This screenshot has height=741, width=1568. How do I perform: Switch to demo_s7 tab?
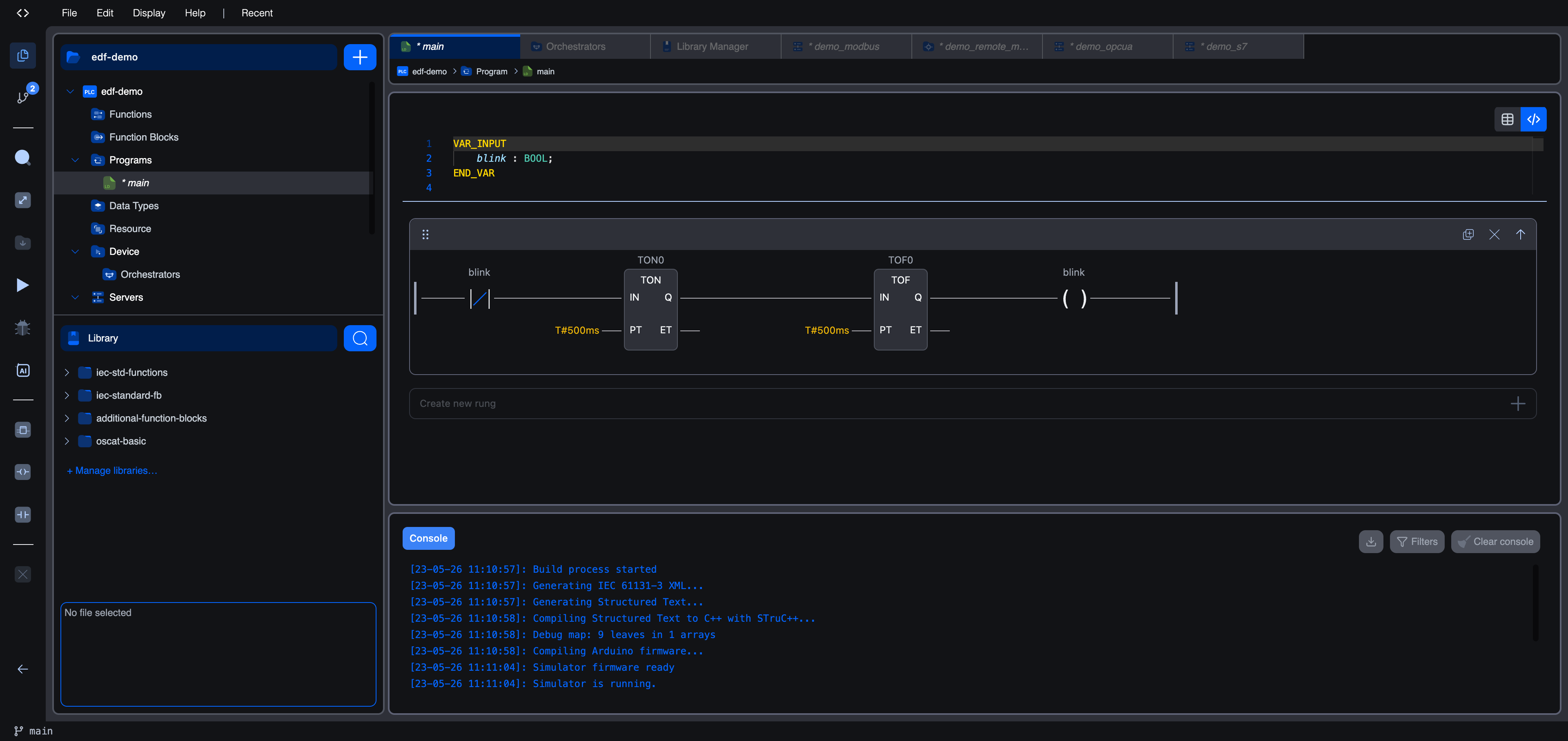(x=1238, y=46)
